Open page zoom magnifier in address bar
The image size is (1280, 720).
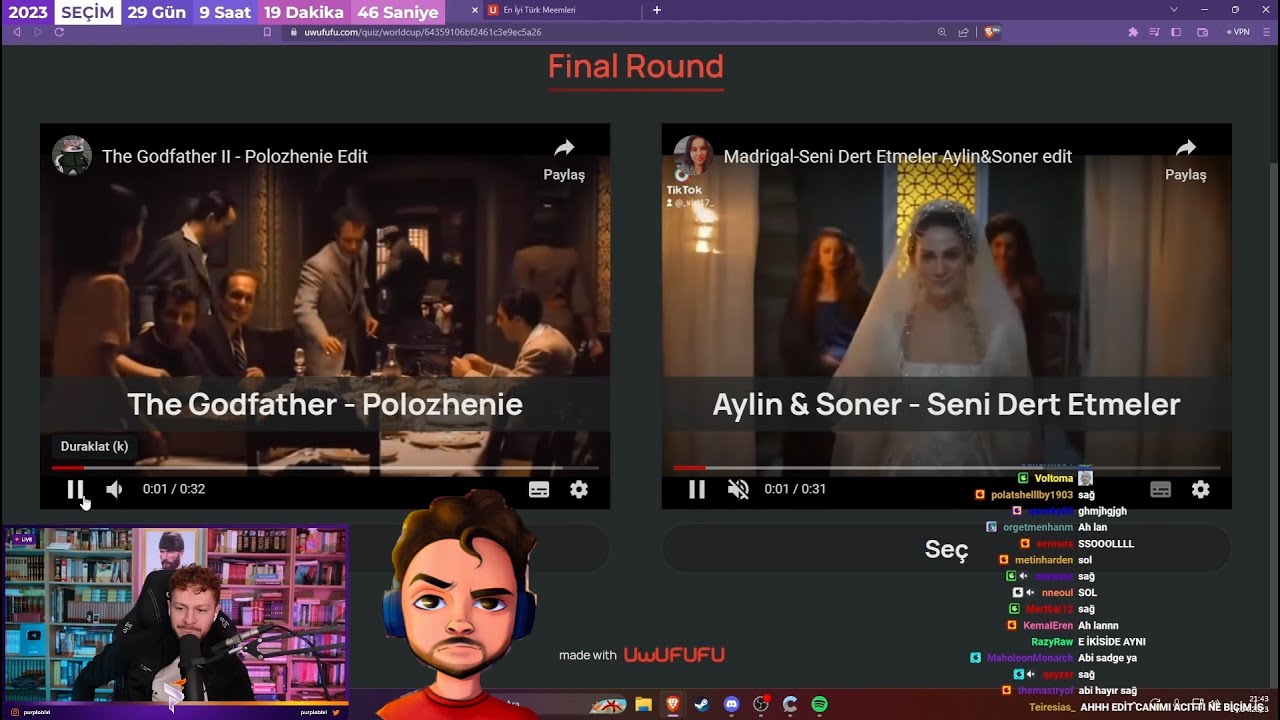coord(942,32)
